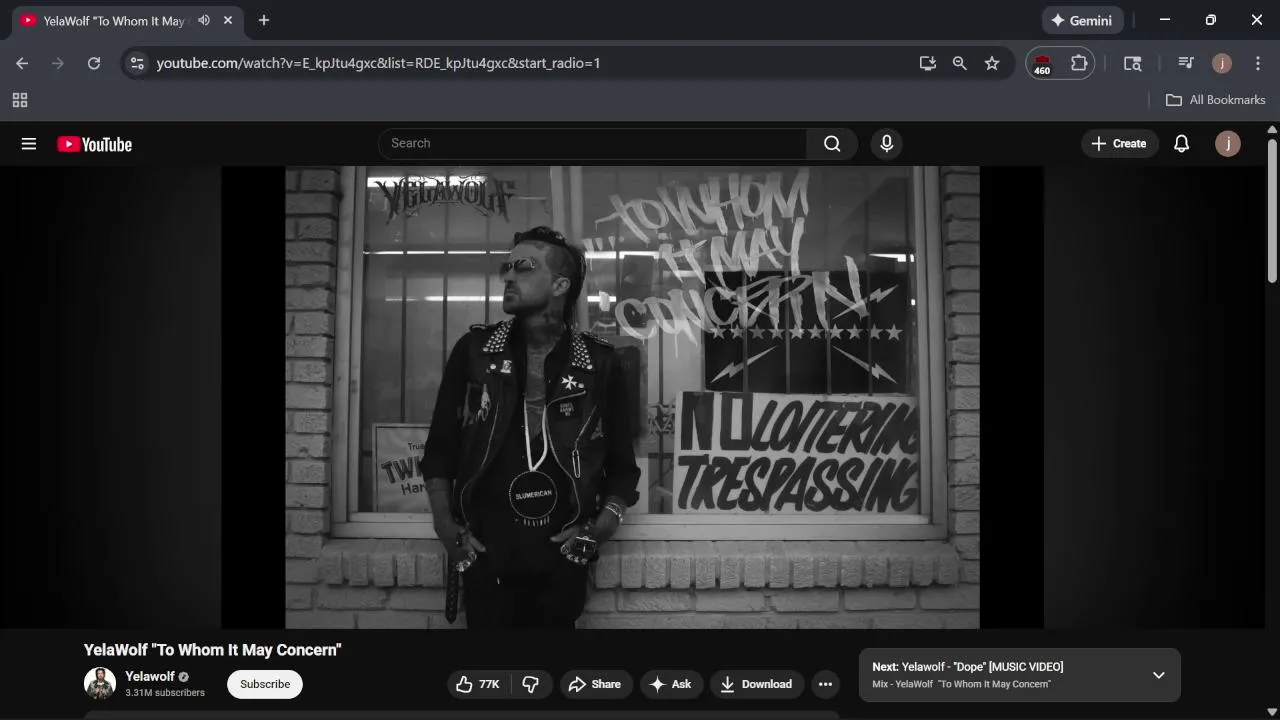
Task: Click the 3.31M subscribers text
Action: 165,693
